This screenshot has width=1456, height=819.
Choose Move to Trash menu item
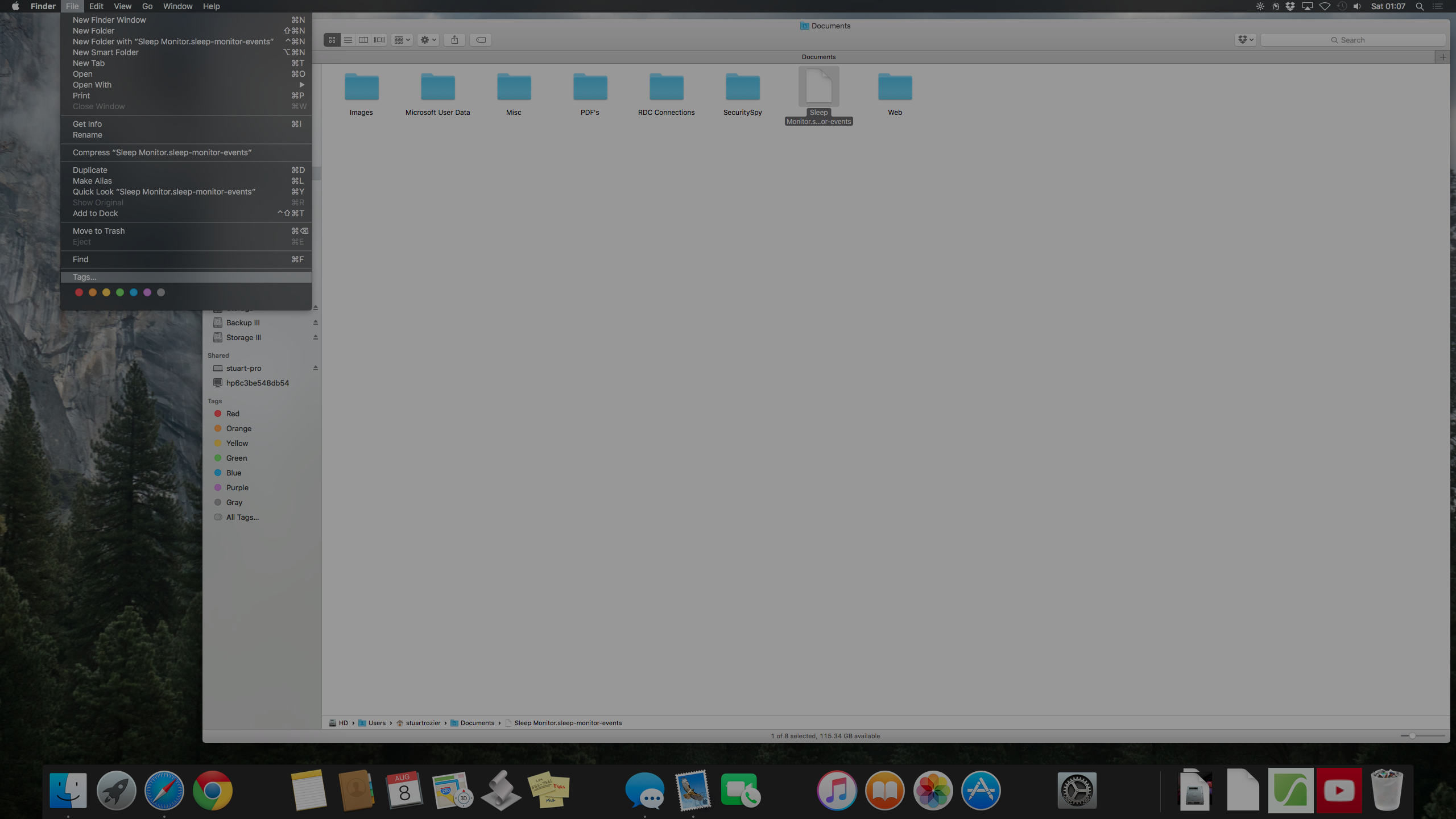187,231
